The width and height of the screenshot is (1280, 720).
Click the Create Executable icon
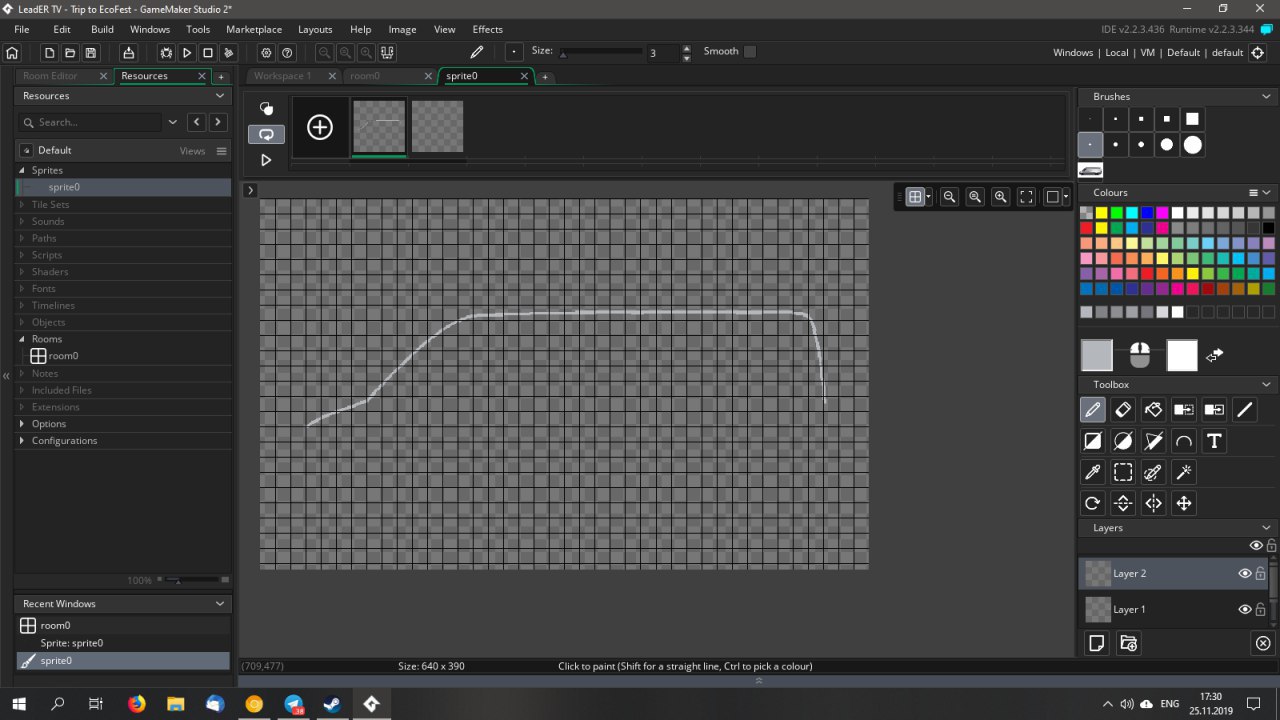[128, 53]
